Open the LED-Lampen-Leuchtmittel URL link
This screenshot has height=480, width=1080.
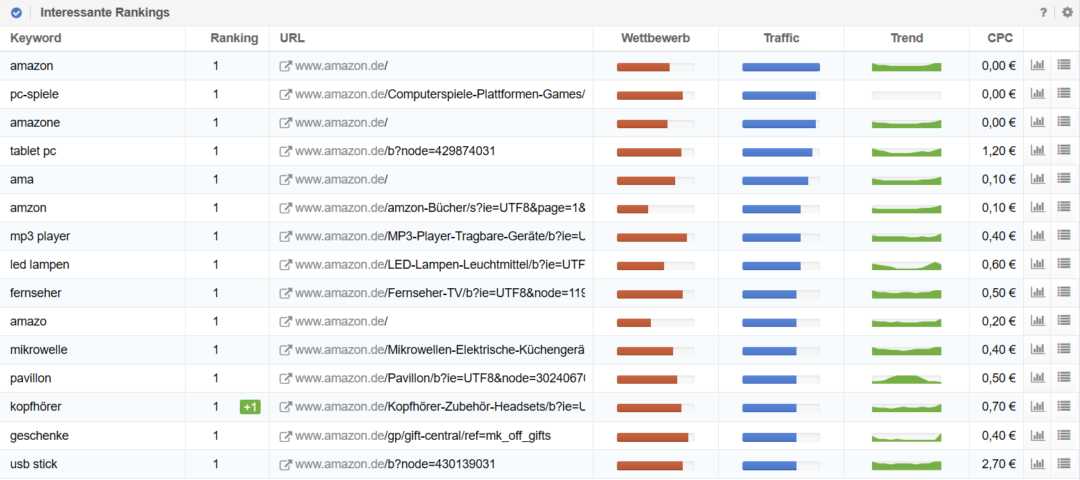coord(440,265)
